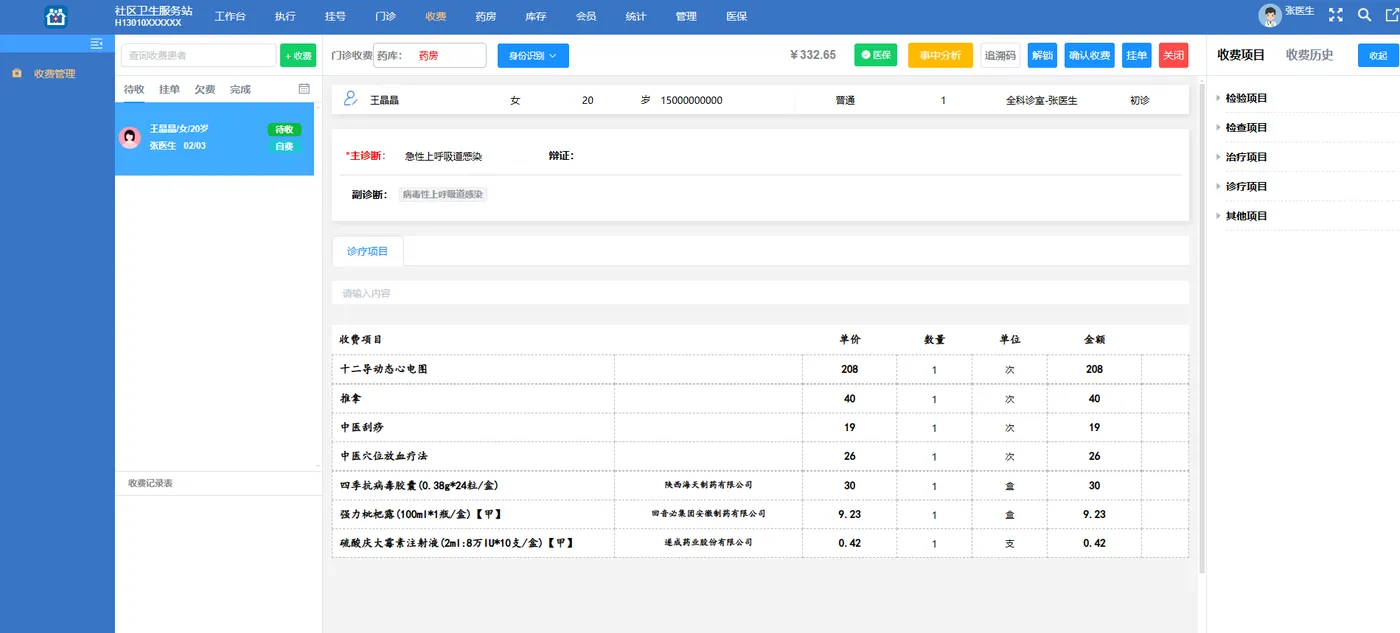Viewport: 1400px width, 633px height.
Task: Open the 挂号 menu
Action: click(335, 17)
